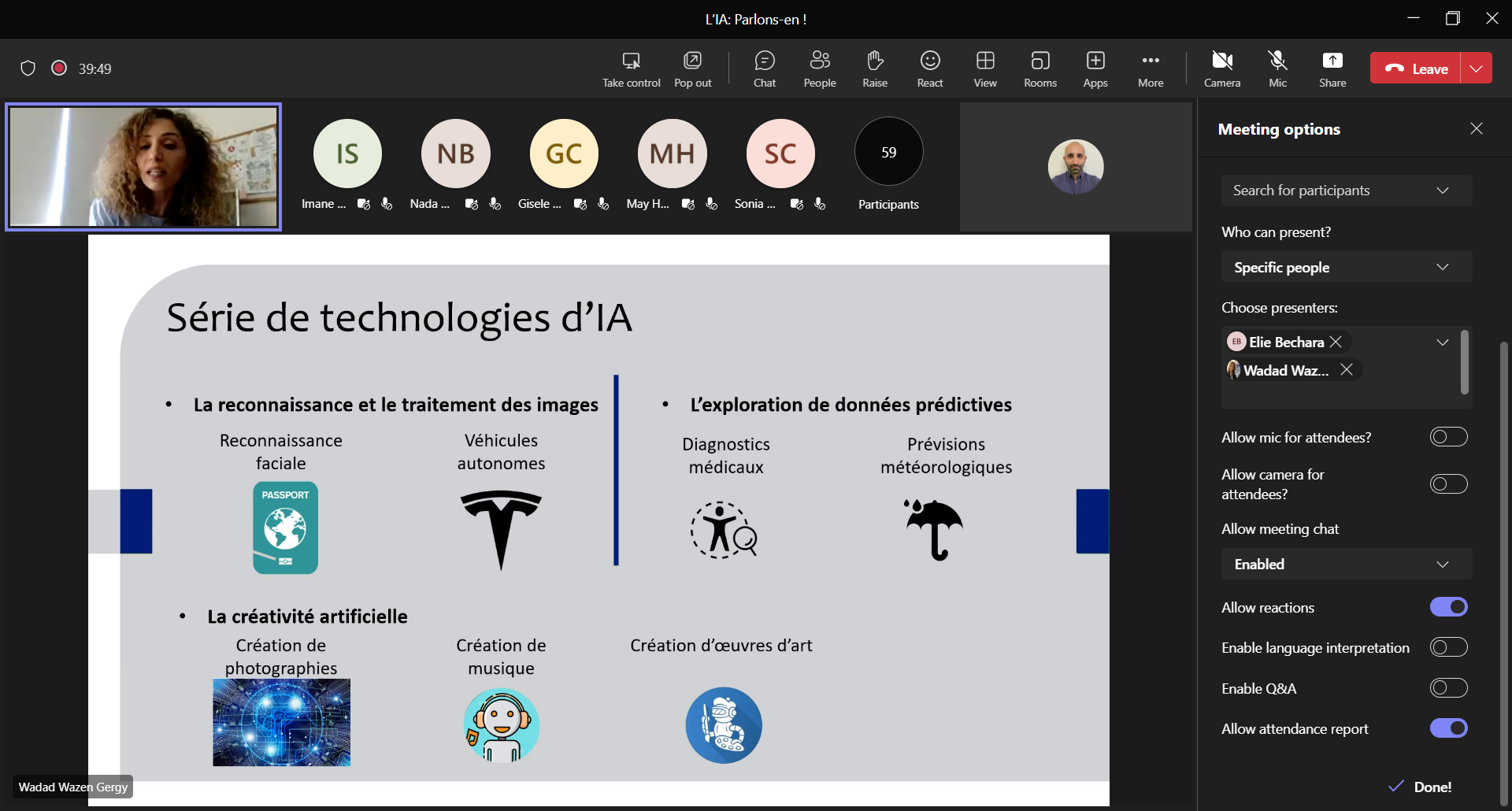Close the Meeting options panel
Screen dimensions: 1512x811
coord(1477,128)
